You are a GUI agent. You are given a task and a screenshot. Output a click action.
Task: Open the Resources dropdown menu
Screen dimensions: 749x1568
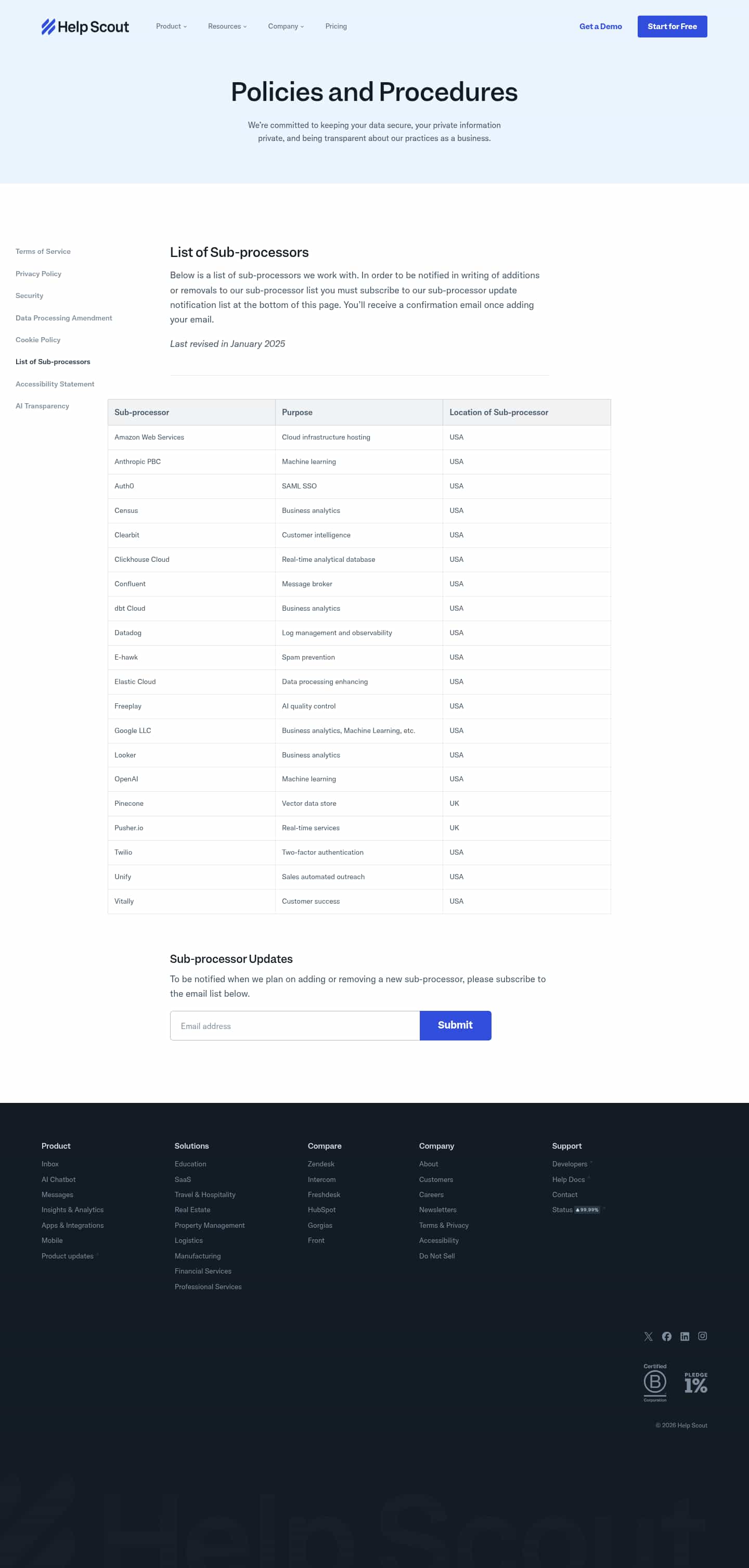(227, 26)
